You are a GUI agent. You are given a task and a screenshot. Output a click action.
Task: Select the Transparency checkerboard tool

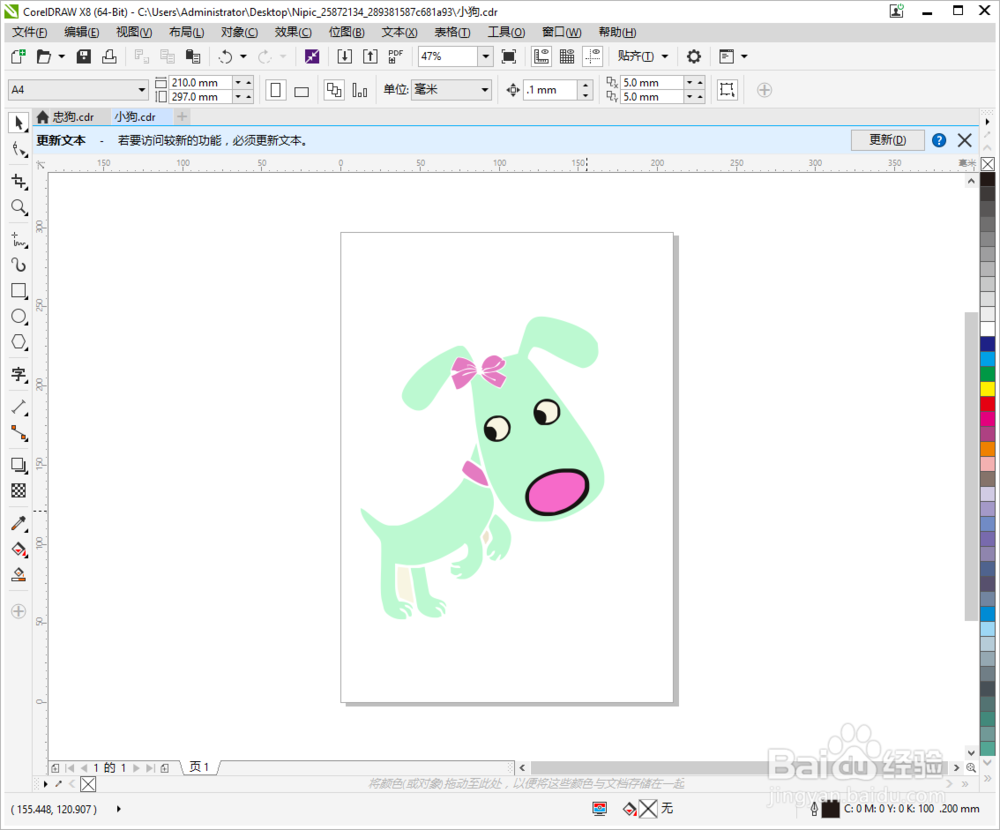(x=19, y=491)
